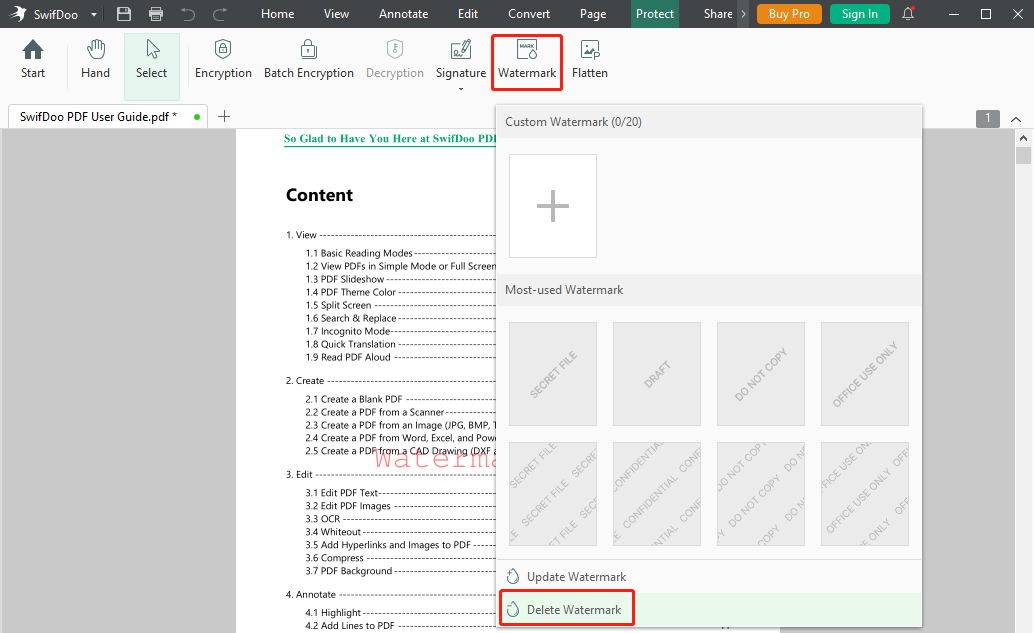1034x633 pixels.
Task: Expand the Signature dropdown arrow
Action: coord(461,89)
